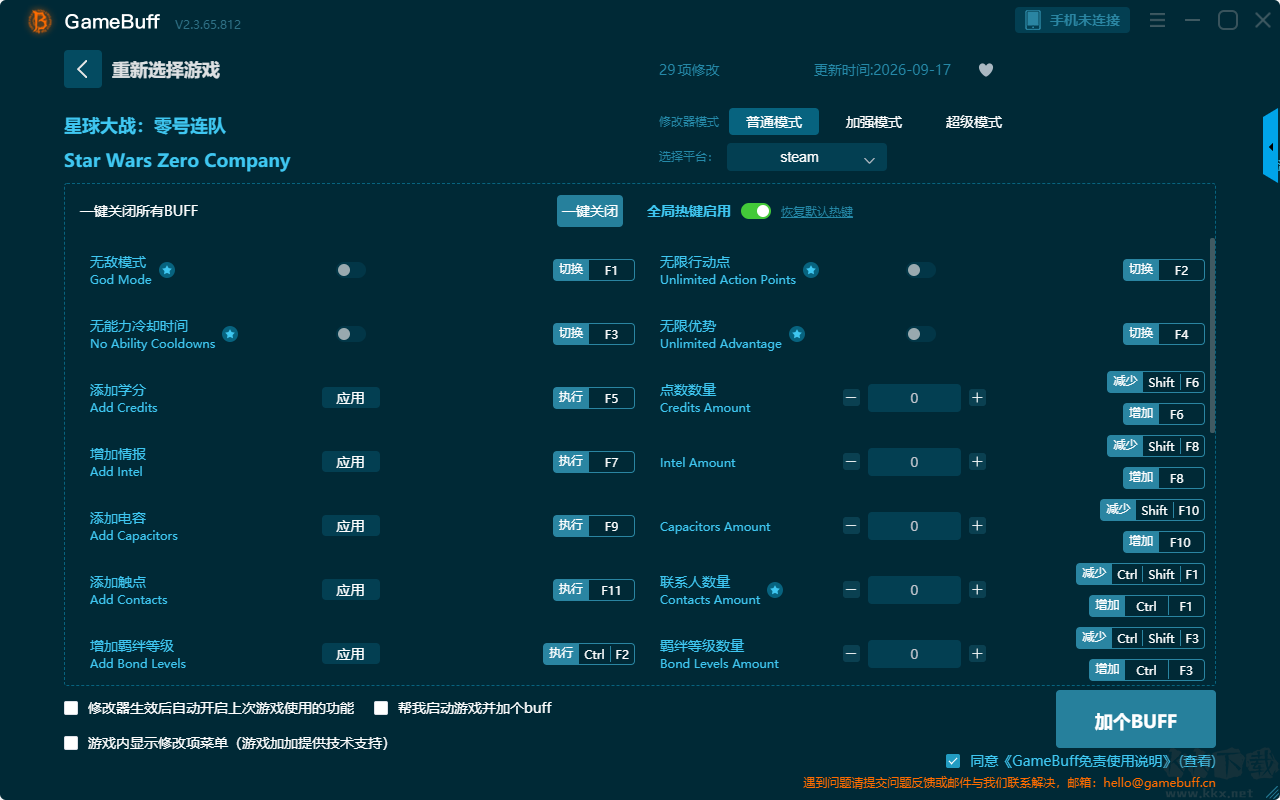Change the Add Credits F5 hotkey
Screen dimensions: 1280x800
(594, 398)
